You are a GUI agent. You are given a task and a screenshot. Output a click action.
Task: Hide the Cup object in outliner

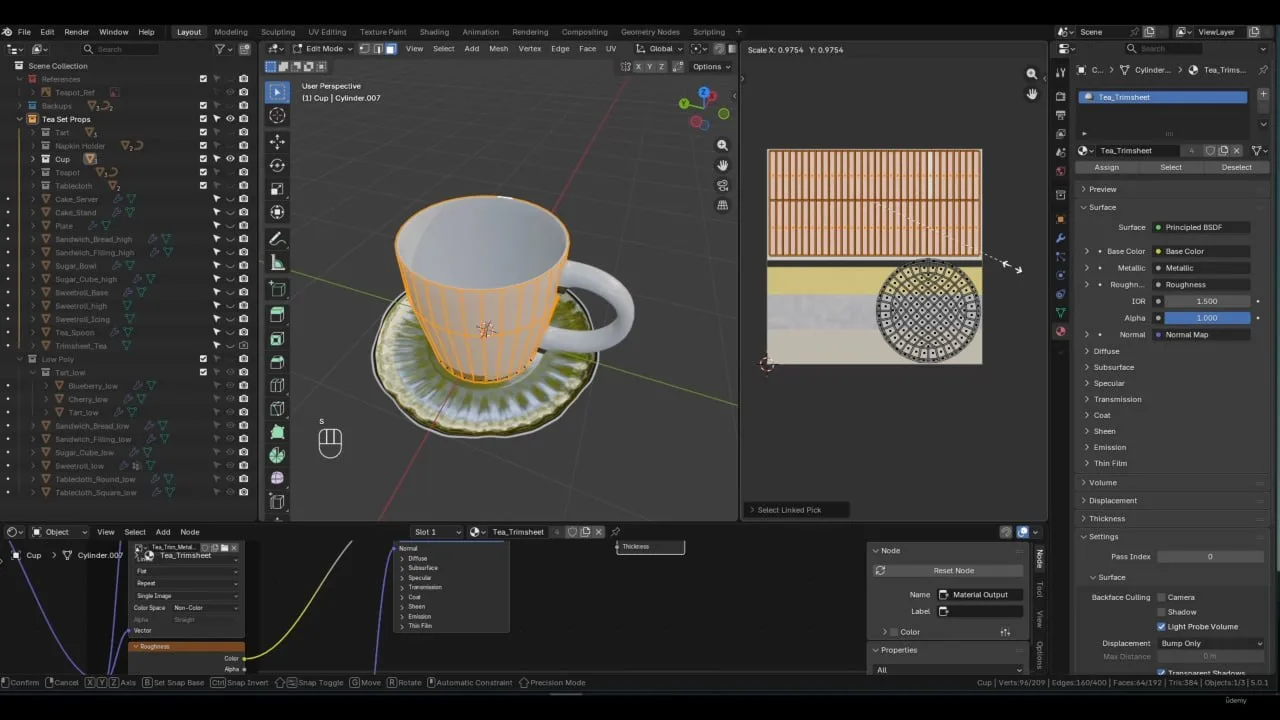pos(230,159)
